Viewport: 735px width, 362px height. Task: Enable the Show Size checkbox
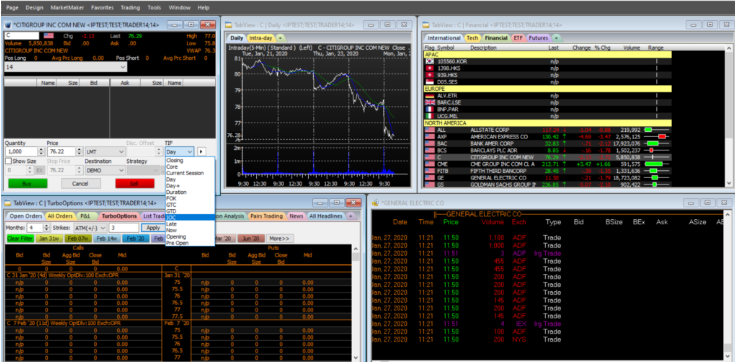[x=8, y=161]
